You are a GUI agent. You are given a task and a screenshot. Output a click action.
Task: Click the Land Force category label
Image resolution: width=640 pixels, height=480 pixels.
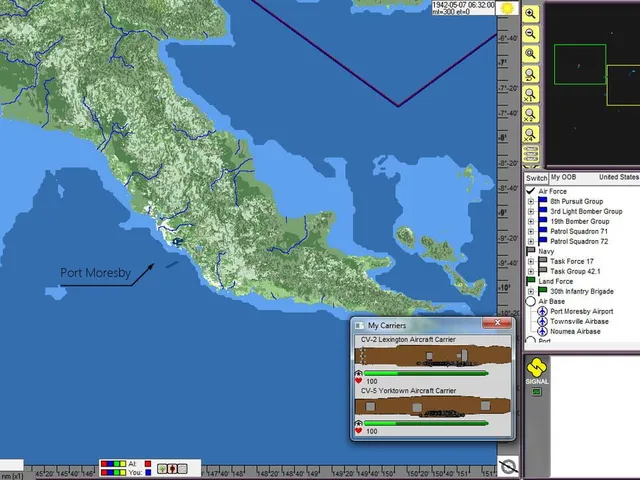click(556, 281)
